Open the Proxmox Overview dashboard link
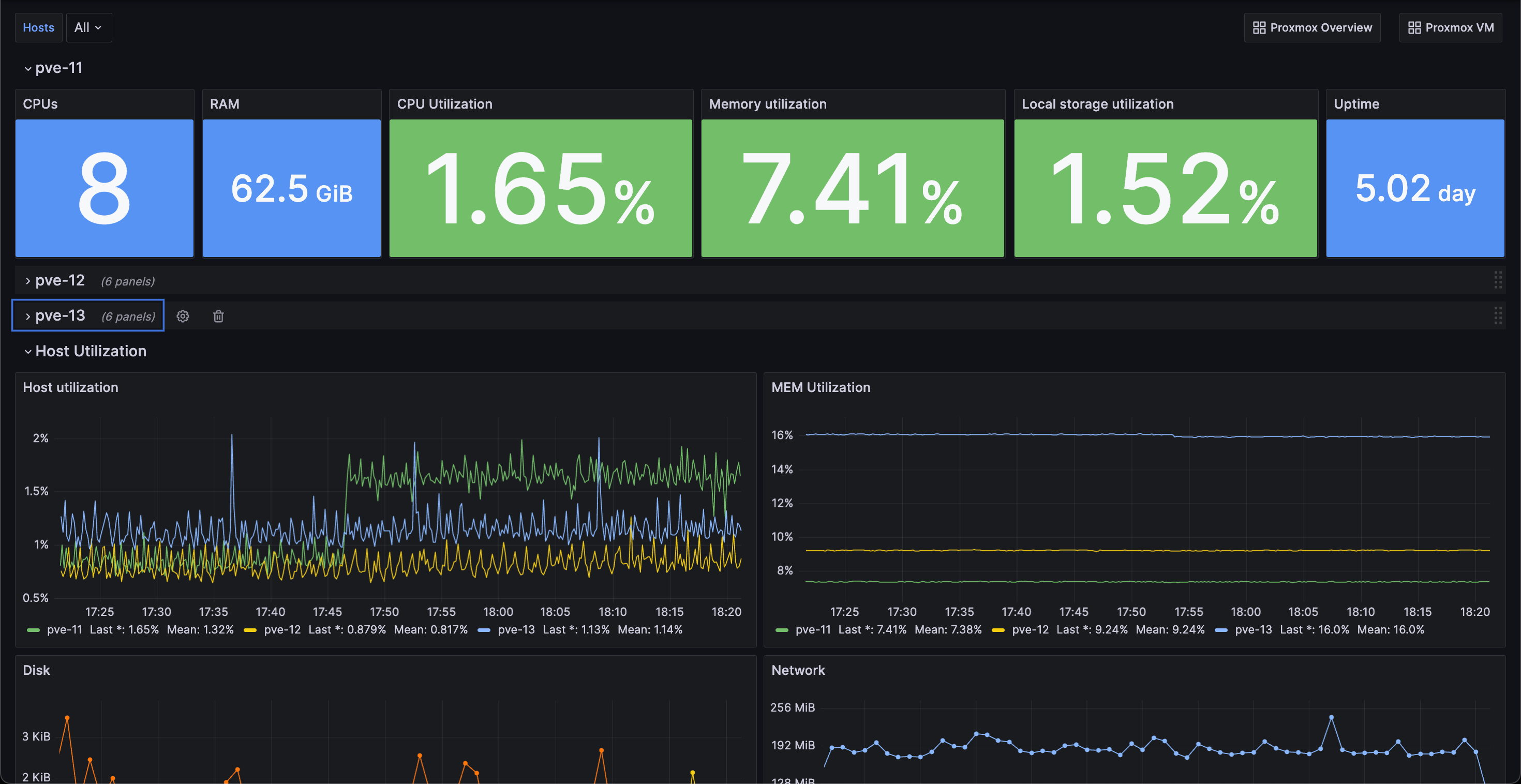Screen dimensions: 1521x784 coord(1320,28)
